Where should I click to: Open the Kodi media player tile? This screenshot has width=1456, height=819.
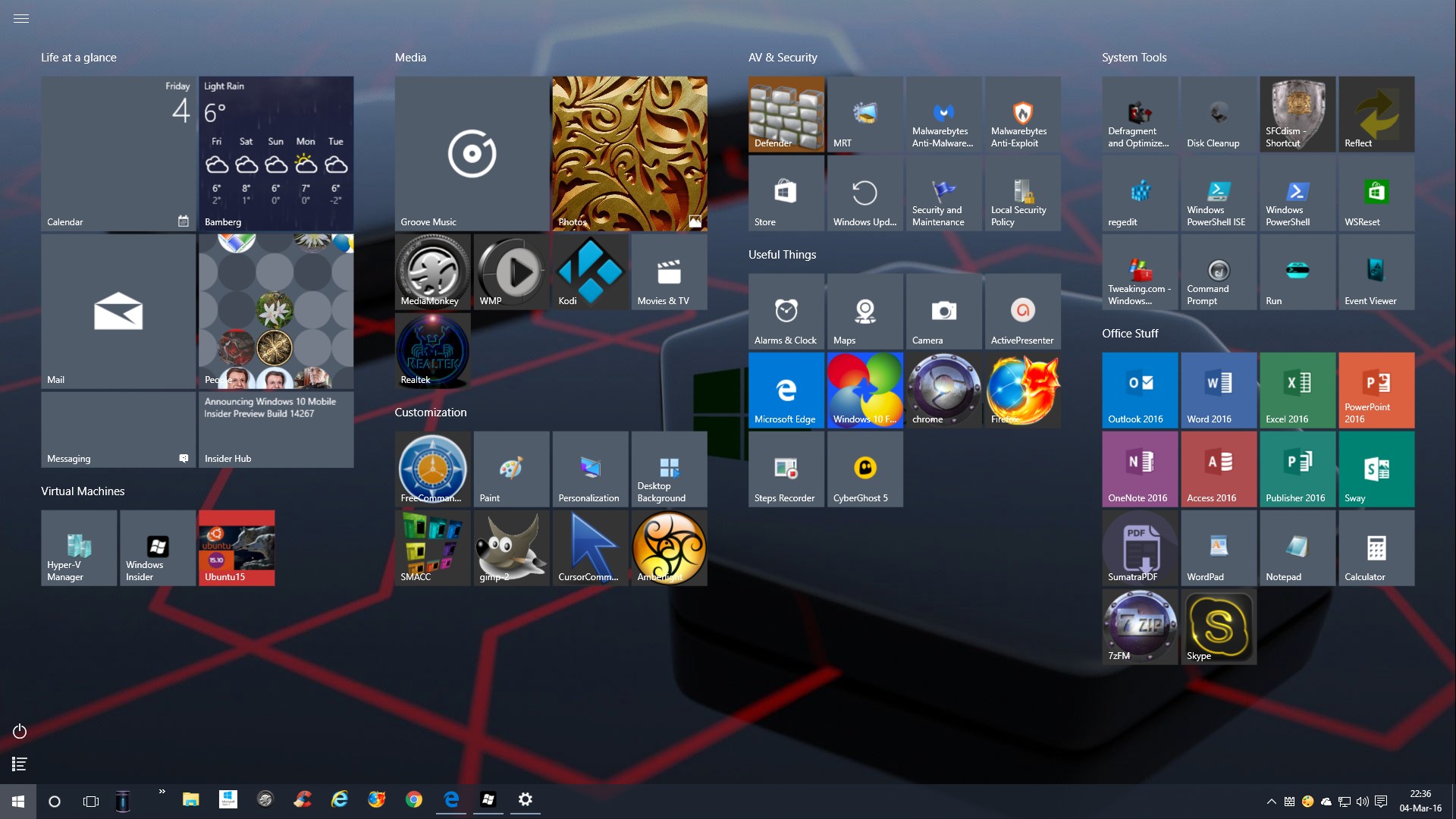(x=590, y=271)
